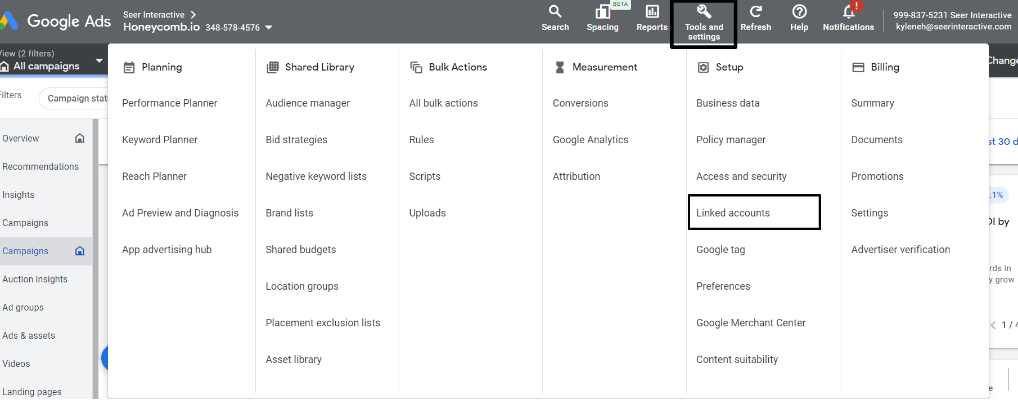Open Conversions under Measurement
Screen dimensions: 1018x402
point(580,103)
